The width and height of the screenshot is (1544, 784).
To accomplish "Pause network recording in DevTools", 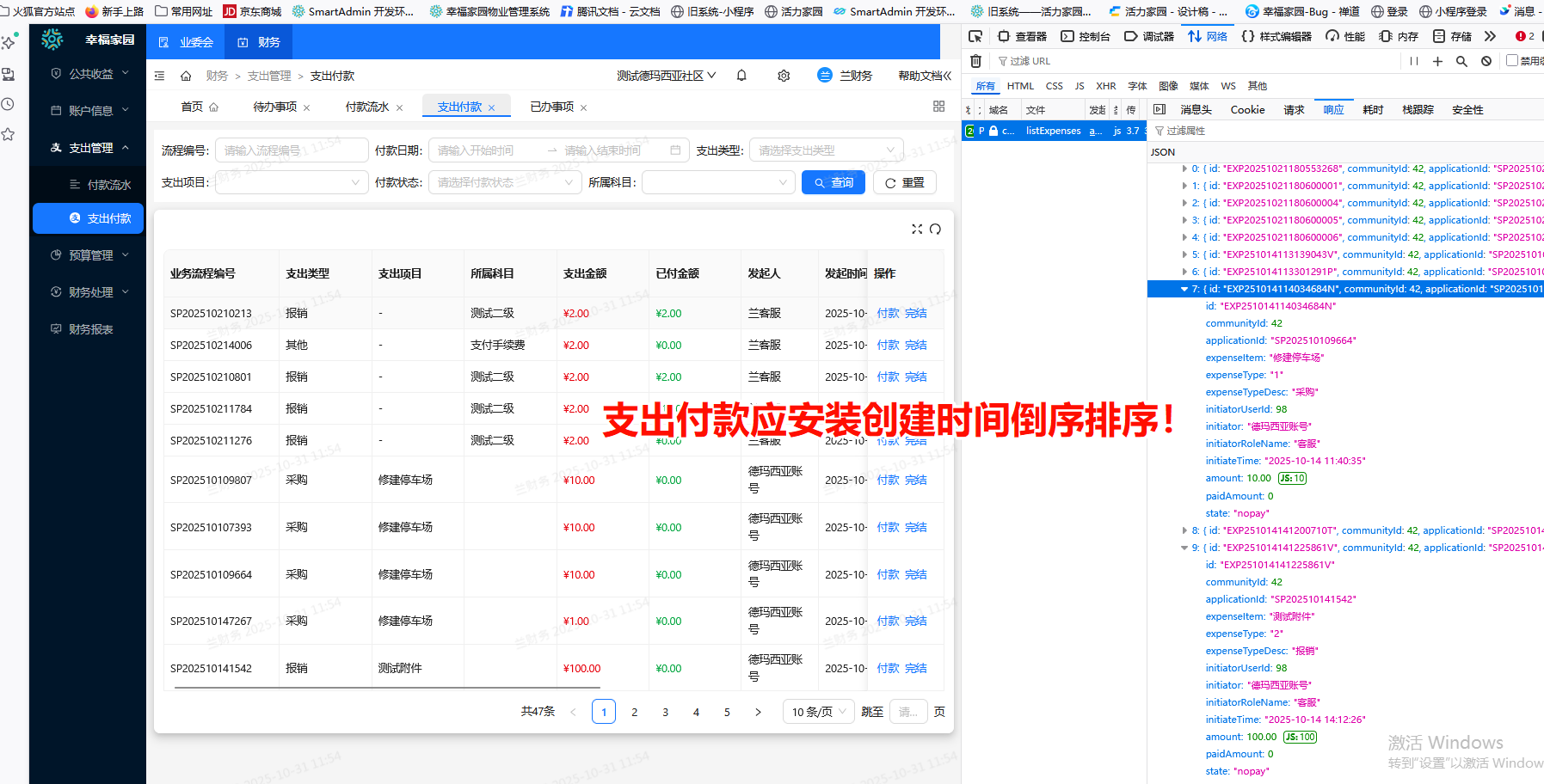I will point(1414,61).
